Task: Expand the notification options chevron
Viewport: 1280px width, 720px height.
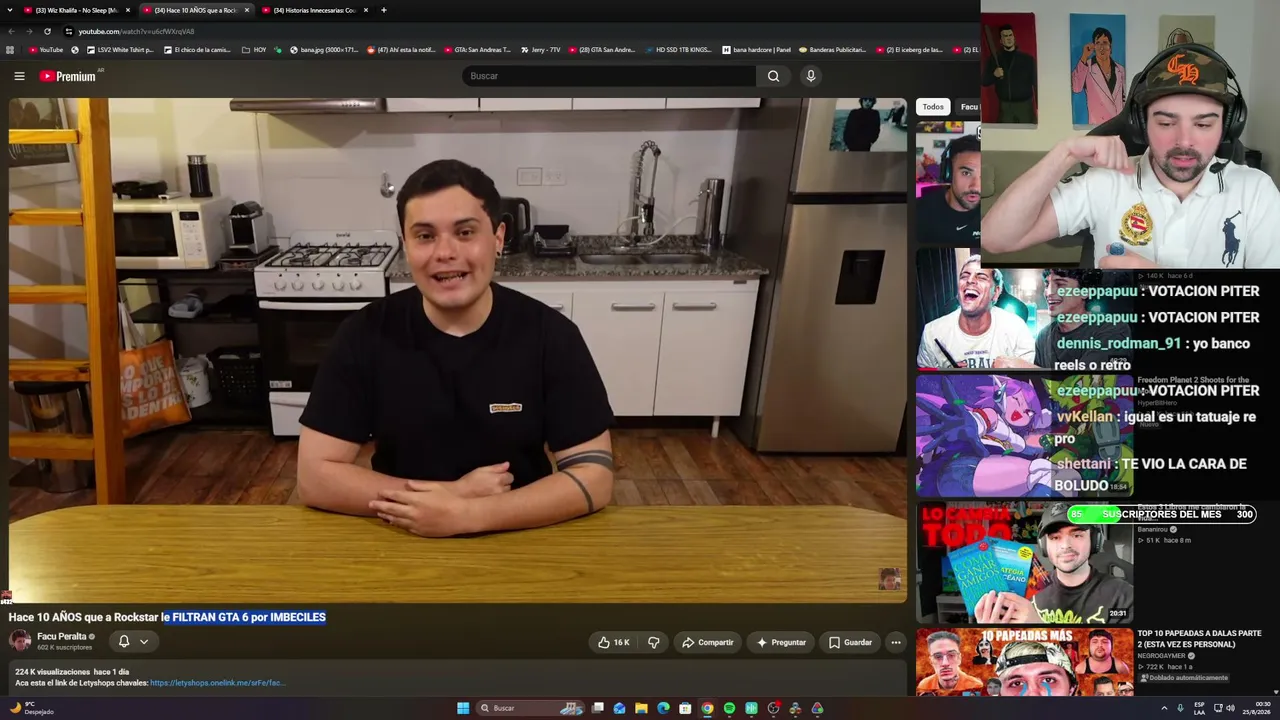Action: point(144,642)
